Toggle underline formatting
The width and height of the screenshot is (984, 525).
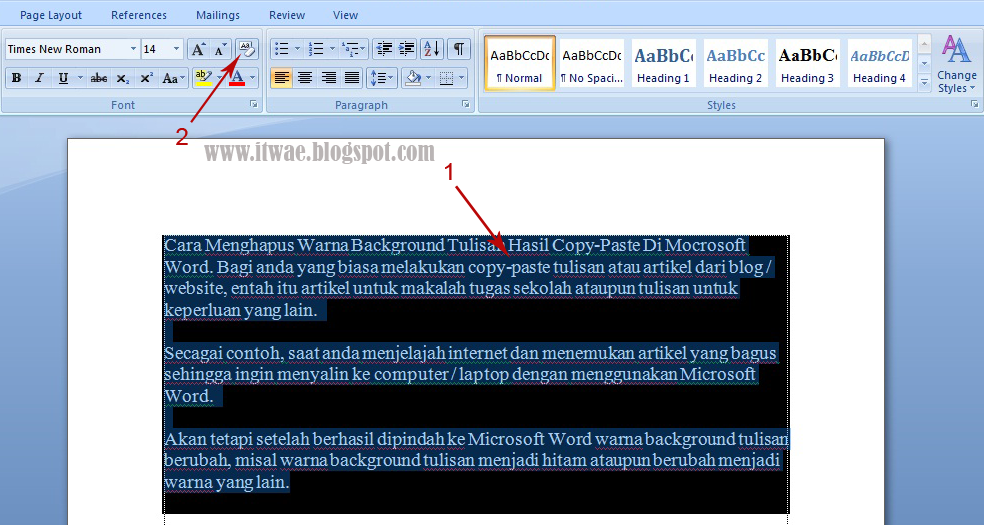(63, 78)
